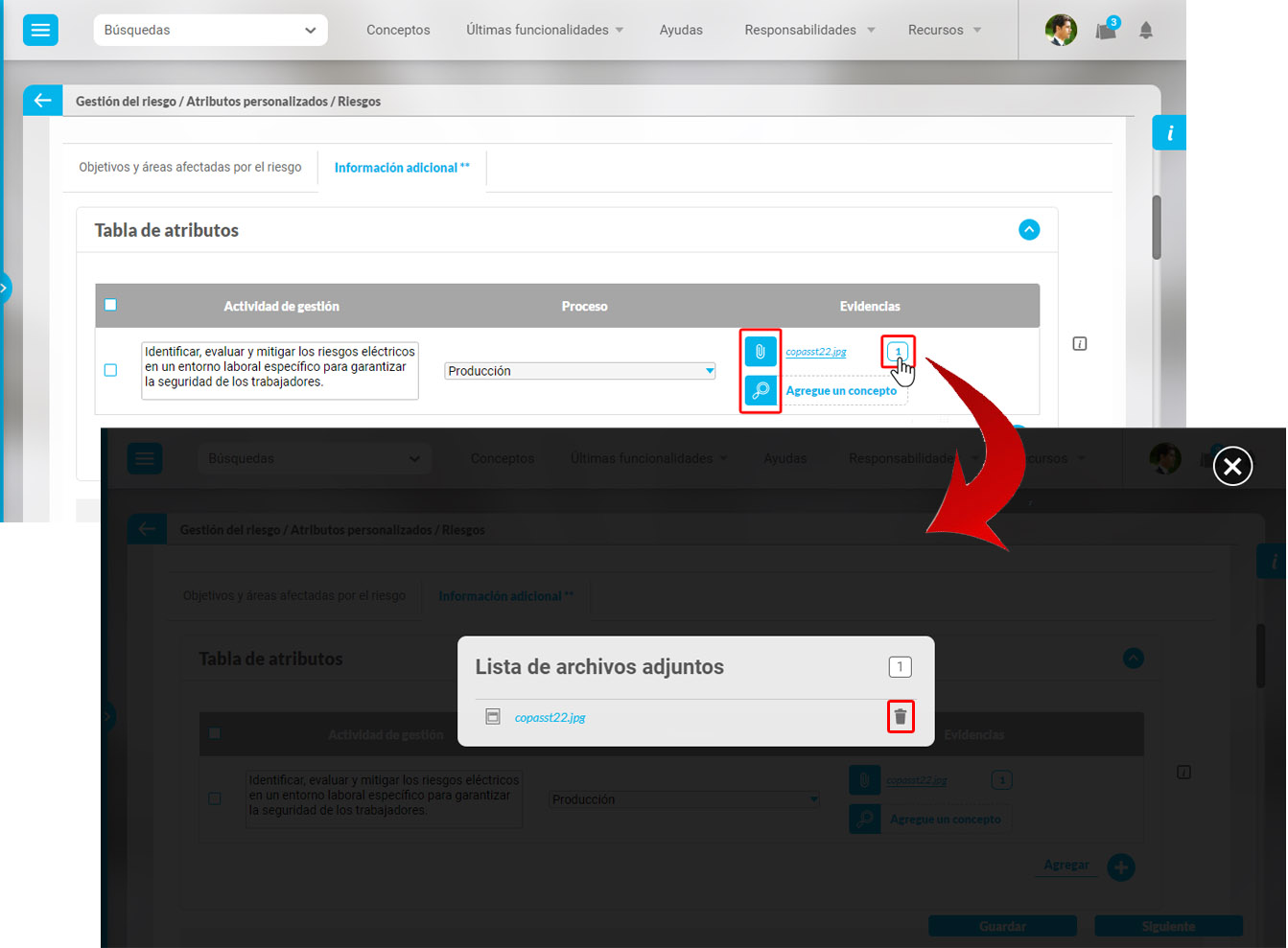This screenshot has width=1288, height=948.
Task: Delete copasst22.jpg with the trash icon
Action: click(x=900, y=717)
